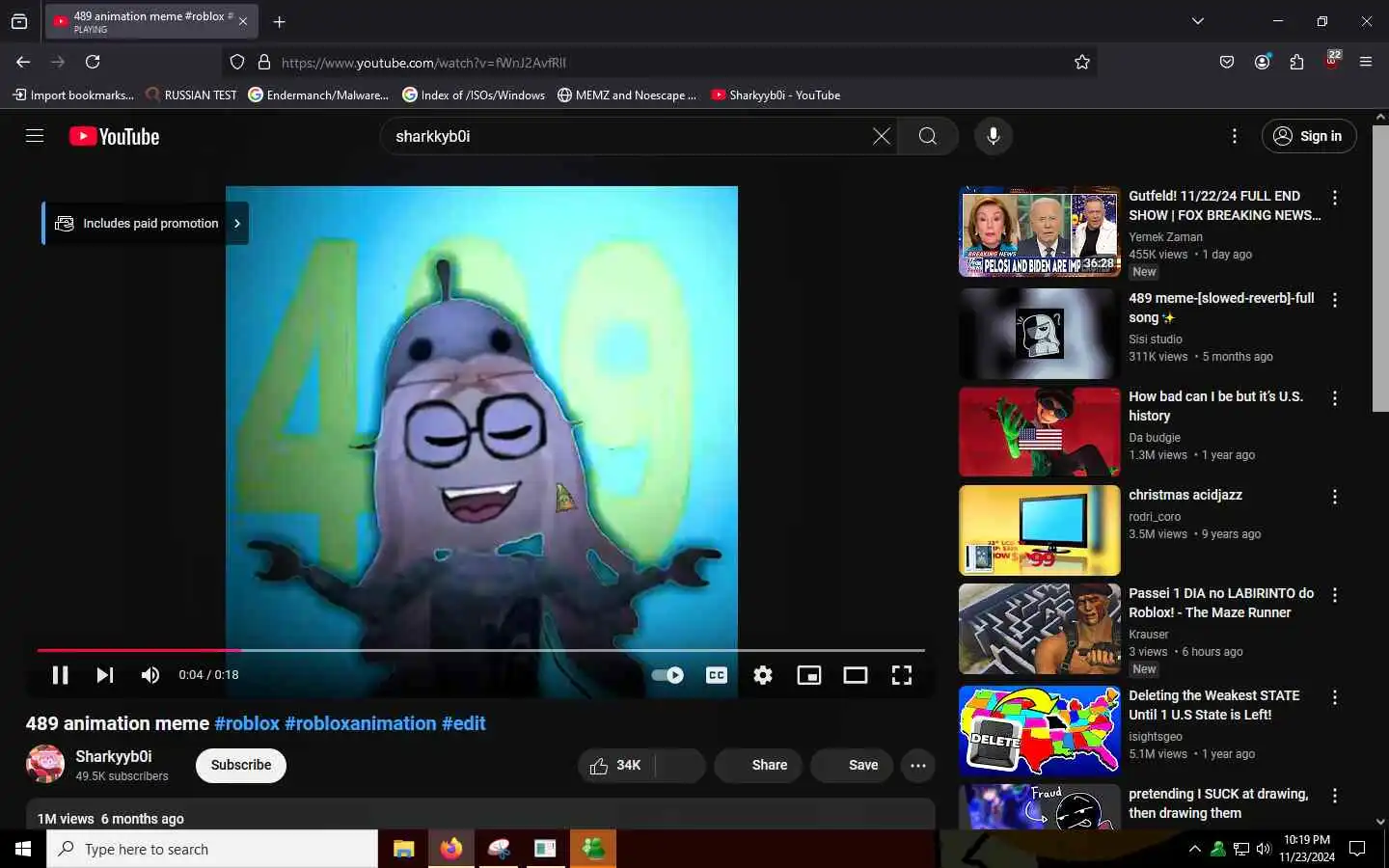
Task: Reload the current page
Action: pos(93,62)
